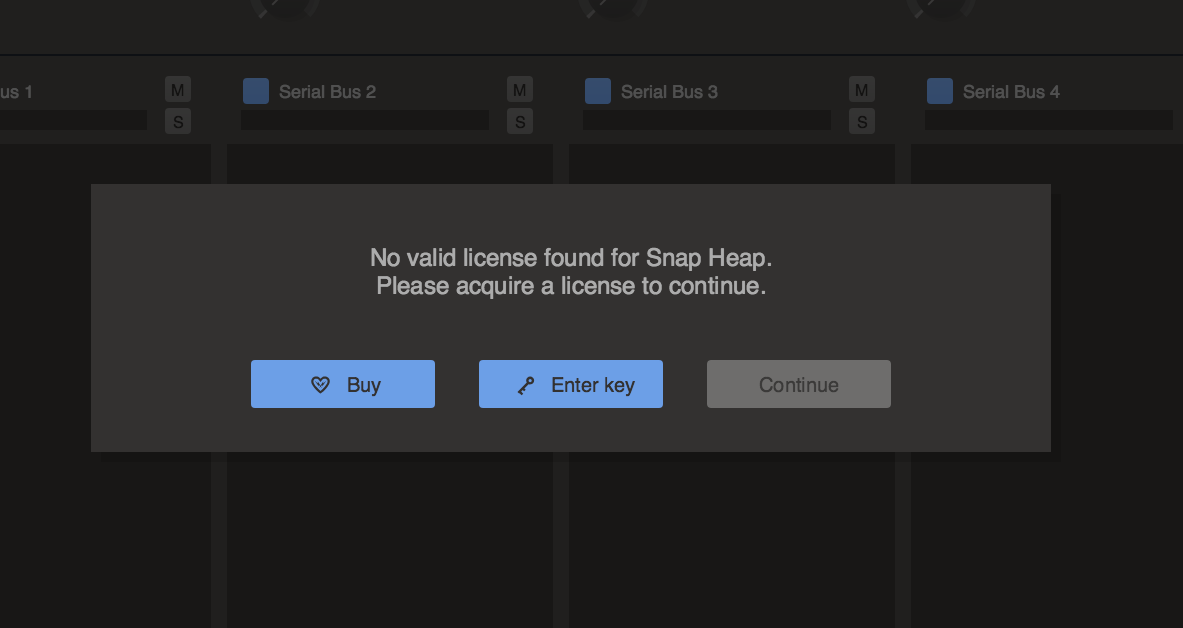Click the level bar under Serial Bus 3

[707, 120]
